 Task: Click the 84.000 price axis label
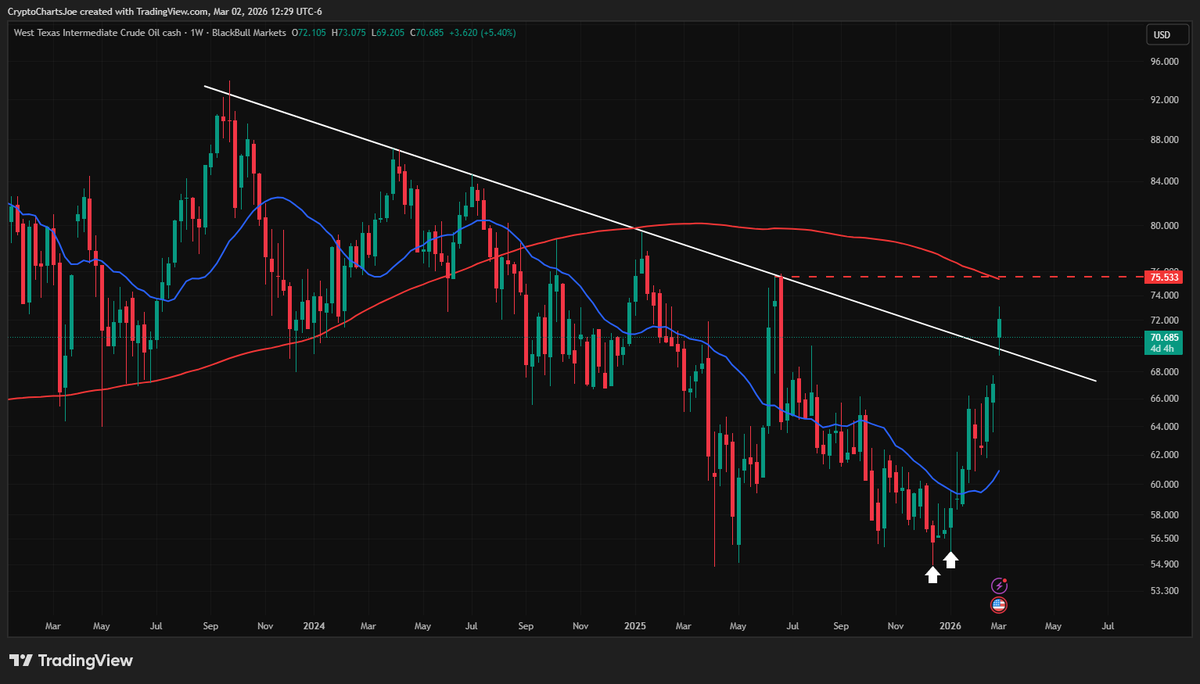point(1165,182)
